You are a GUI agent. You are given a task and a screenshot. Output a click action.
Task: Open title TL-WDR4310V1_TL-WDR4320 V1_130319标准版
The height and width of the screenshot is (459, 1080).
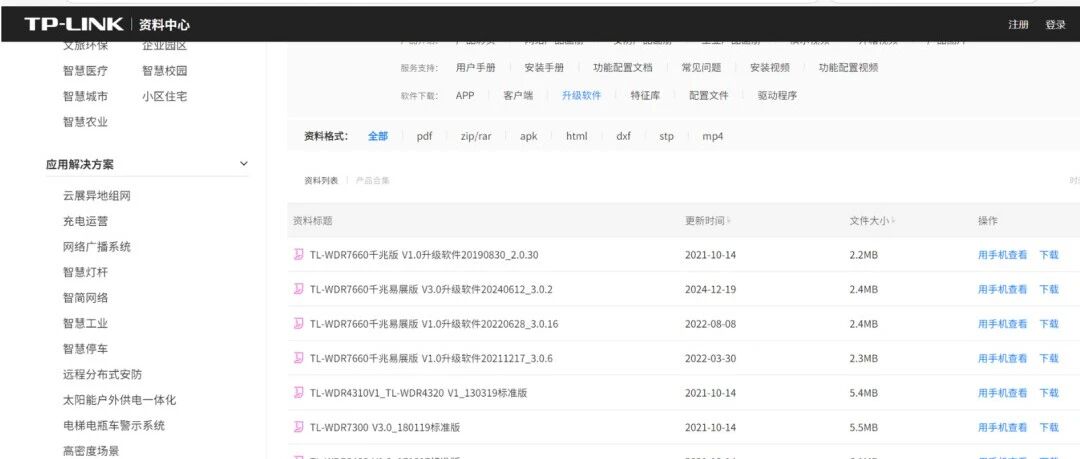click(x=418, y=392)
